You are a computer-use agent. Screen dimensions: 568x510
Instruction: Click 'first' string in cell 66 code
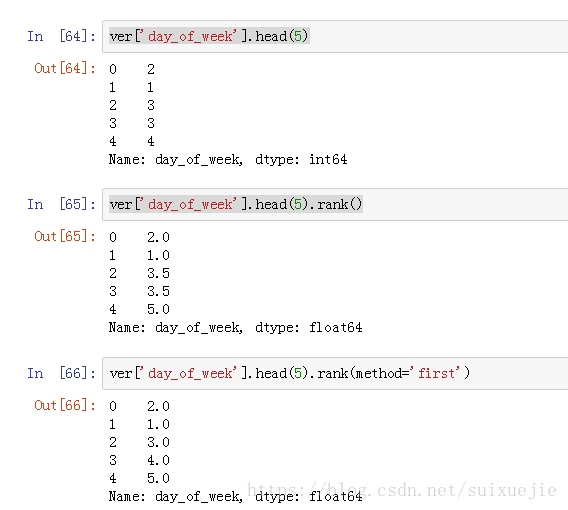point(436,373)
